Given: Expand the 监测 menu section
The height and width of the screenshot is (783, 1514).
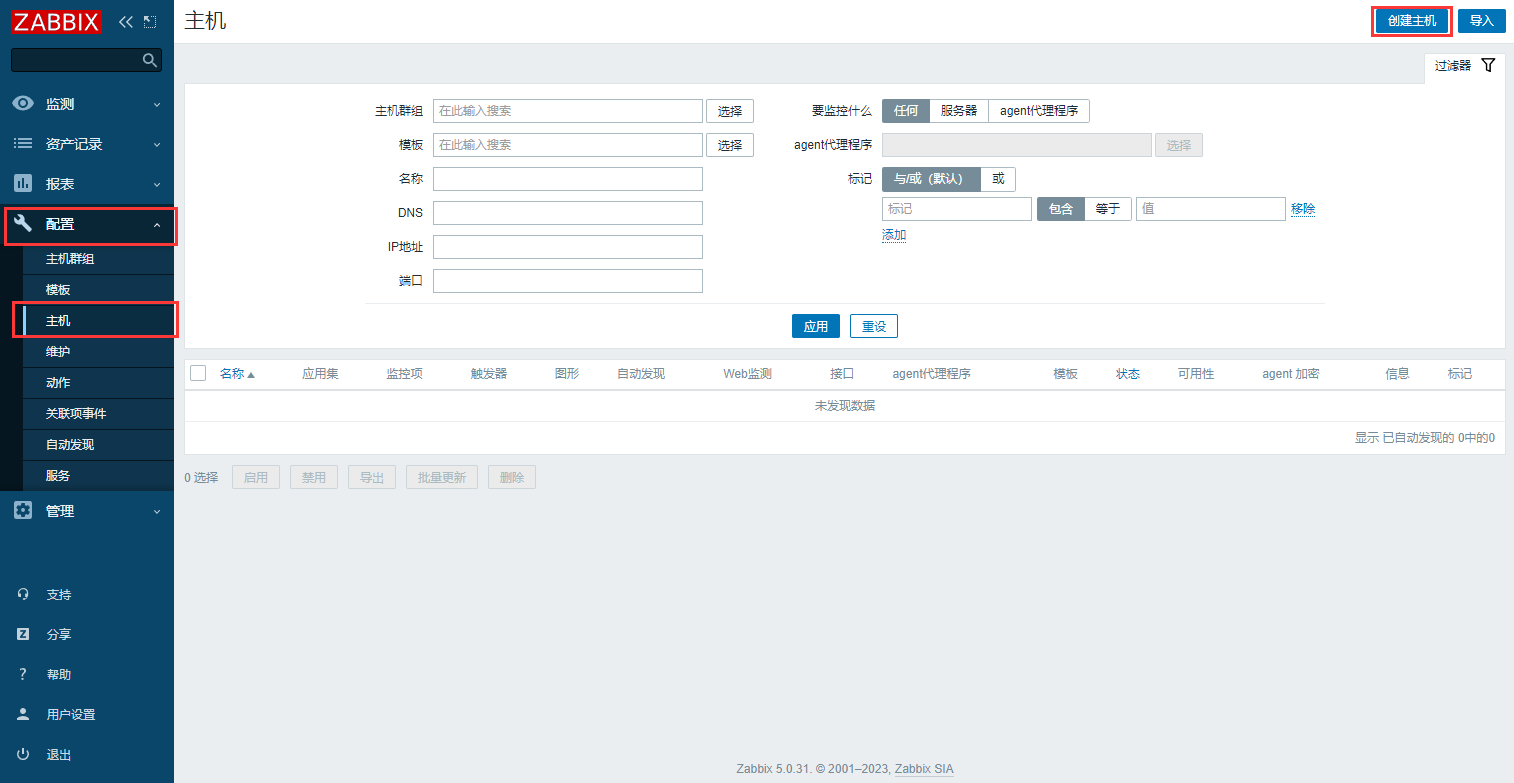Looking at the screenshot, I should coord(87,104).
